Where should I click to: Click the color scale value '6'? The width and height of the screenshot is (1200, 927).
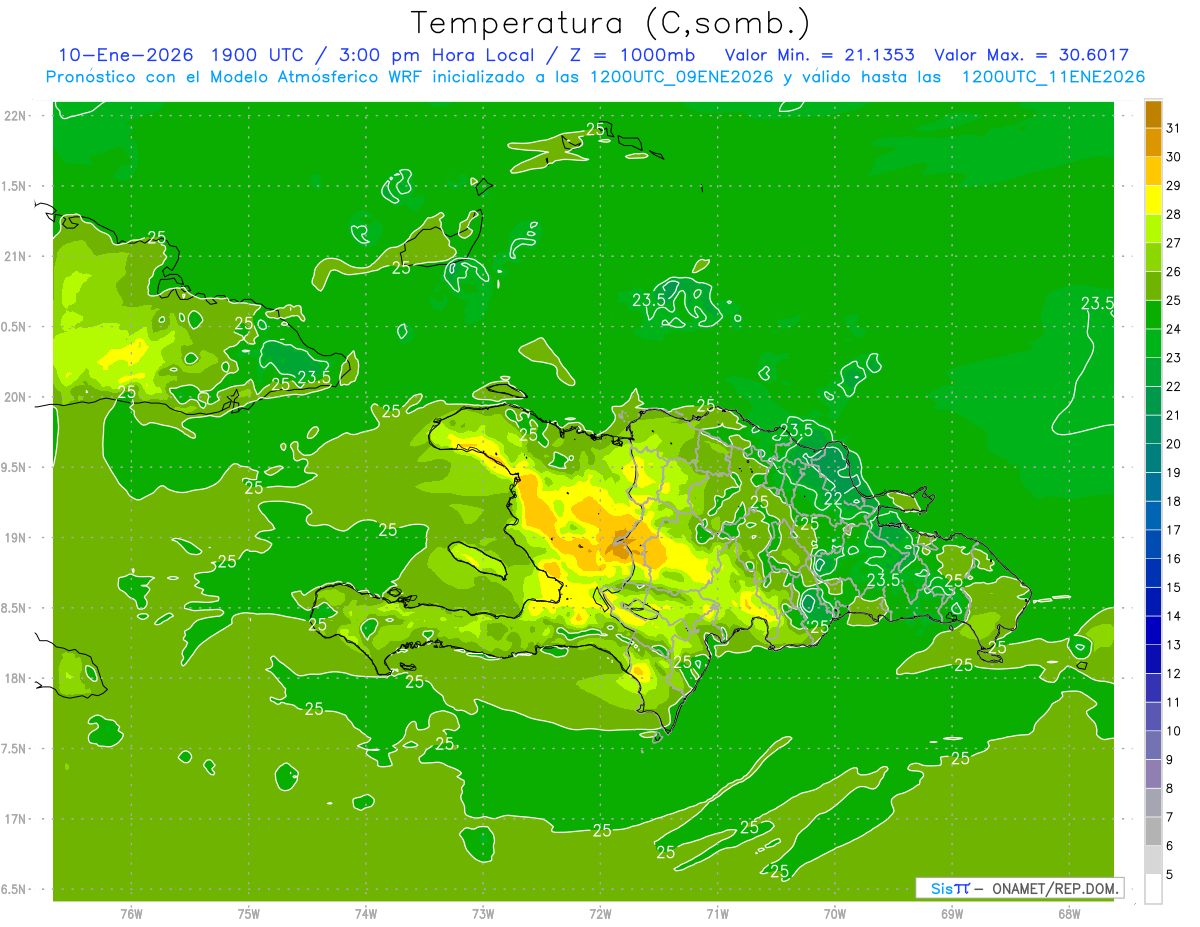pyautogui.click(x=1170, y=846)
